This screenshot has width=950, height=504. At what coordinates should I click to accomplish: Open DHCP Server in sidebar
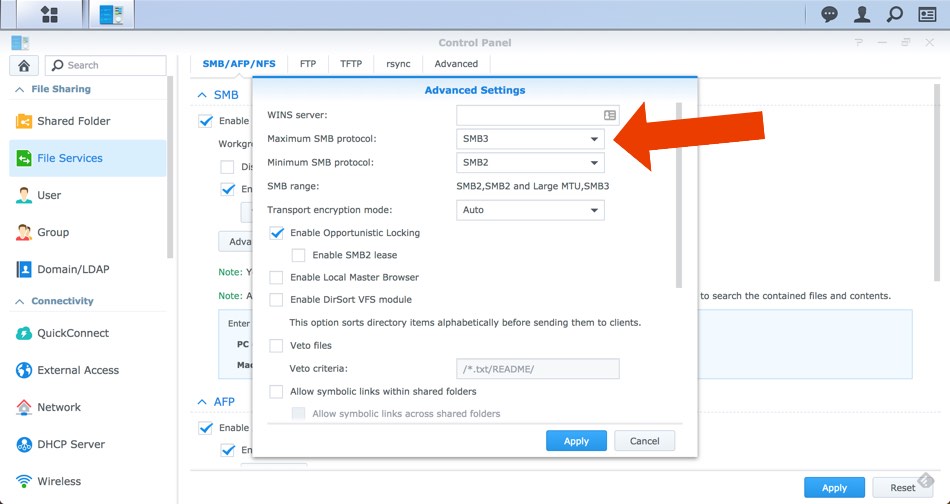(88, 444)
